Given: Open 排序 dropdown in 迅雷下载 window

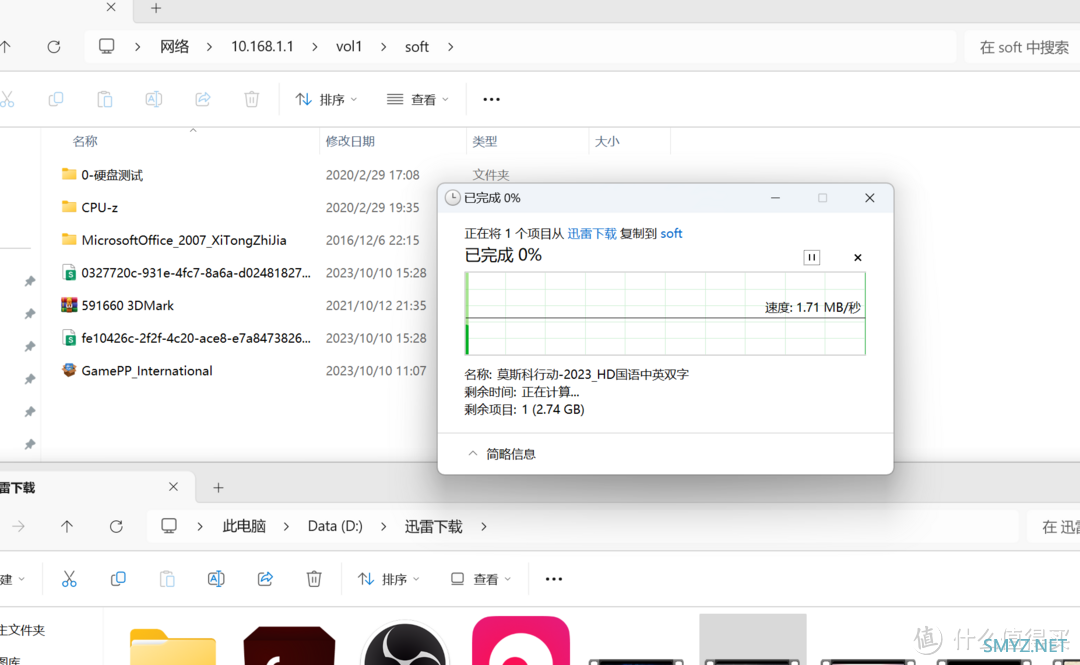Looking at the screenshot, I should click(389, 579).
